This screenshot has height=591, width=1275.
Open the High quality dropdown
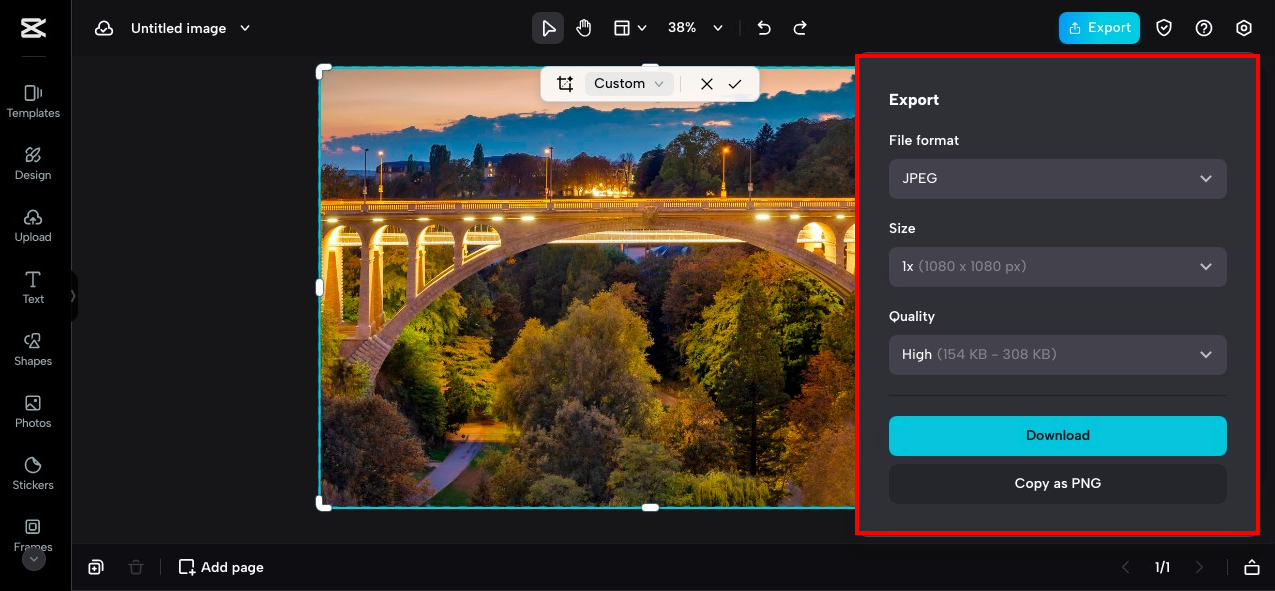click(1057, 355)
